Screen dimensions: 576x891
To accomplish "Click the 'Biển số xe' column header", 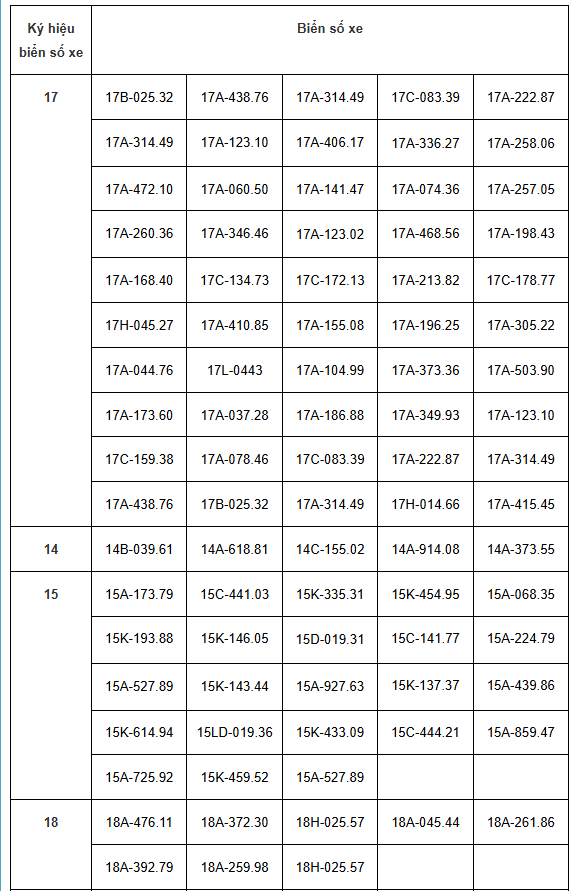I will click(x=330, y=28).
